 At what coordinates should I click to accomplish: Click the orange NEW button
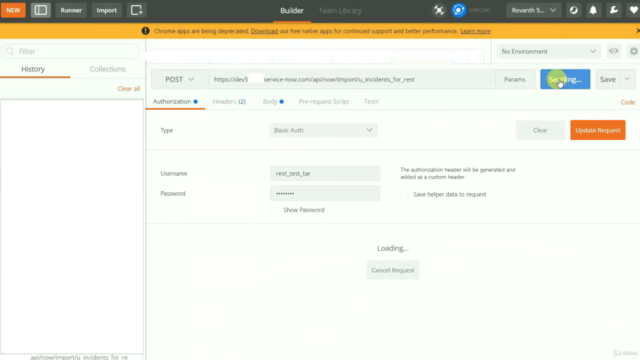click(x=13, y=10)
